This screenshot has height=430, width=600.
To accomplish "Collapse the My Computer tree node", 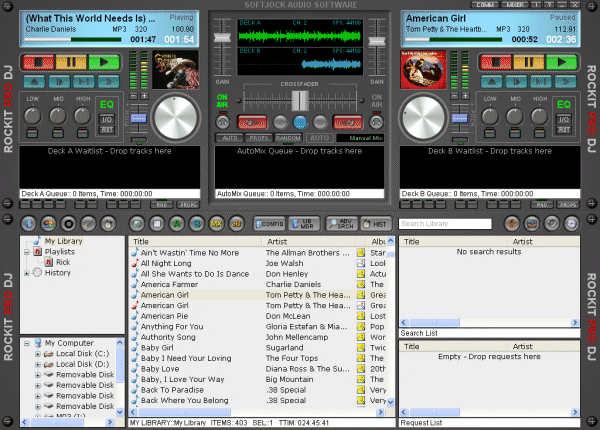I will (27, 344).
